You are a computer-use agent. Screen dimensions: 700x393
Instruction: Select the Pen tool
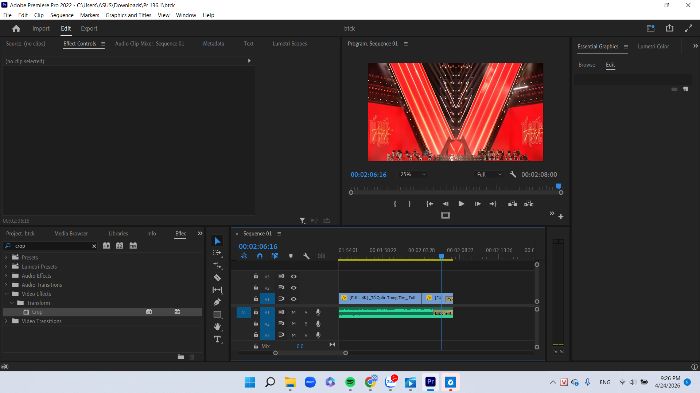(217, 302)
